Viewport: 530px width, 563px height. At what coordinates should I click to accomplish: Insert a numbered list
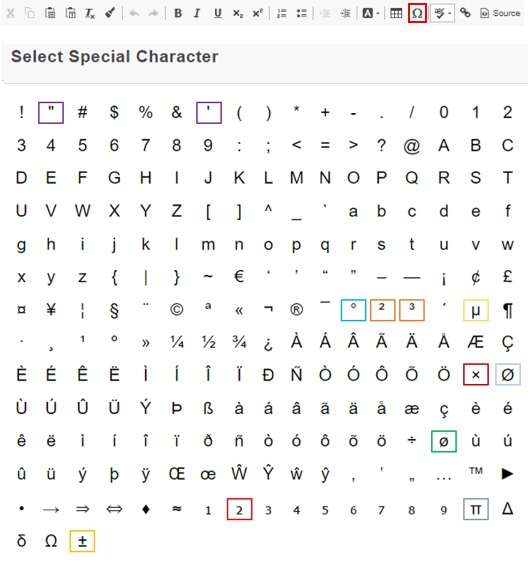point(282,14)
